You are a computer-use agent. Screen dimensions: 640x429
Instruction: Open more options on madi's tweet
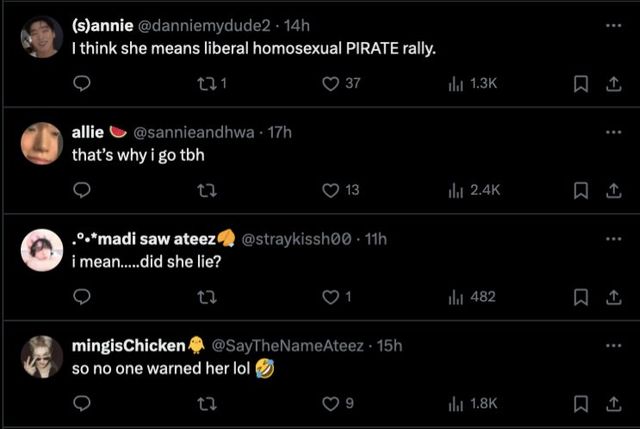tap(613, 238)
